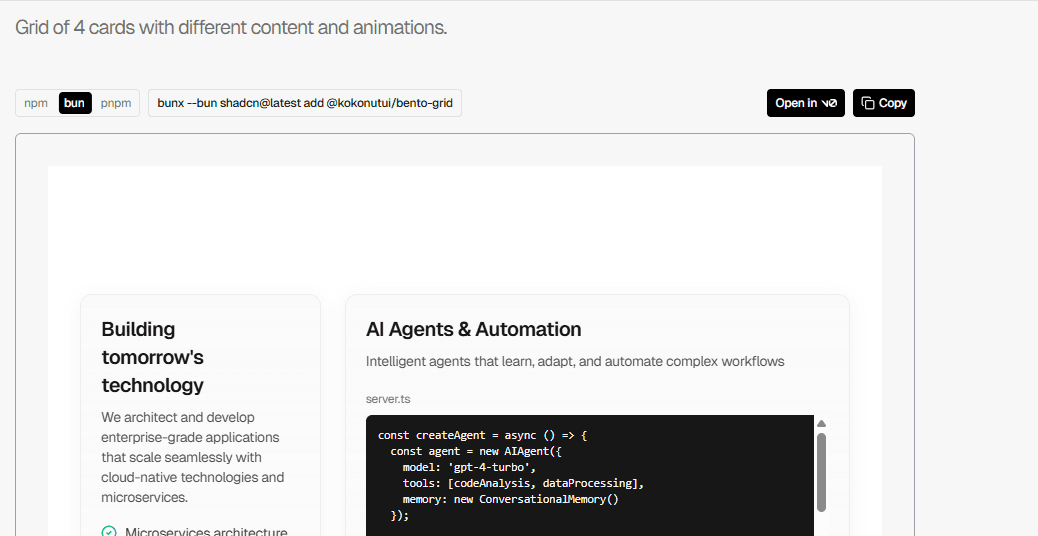
Task: Click the Building tomorrow's technology heading
Action: [x=153, y=357]
